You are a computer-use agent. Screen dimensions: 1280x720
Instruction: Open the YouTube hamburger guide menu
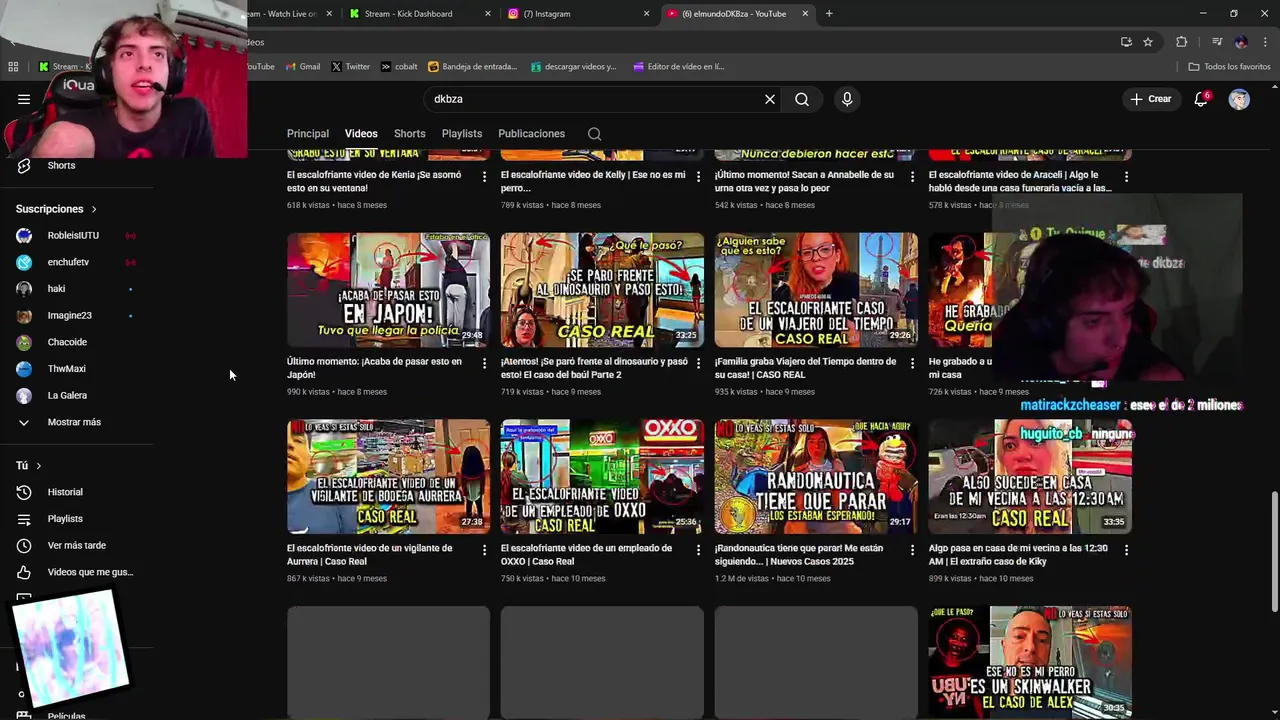pyautogui.click(x=24, y=99)
